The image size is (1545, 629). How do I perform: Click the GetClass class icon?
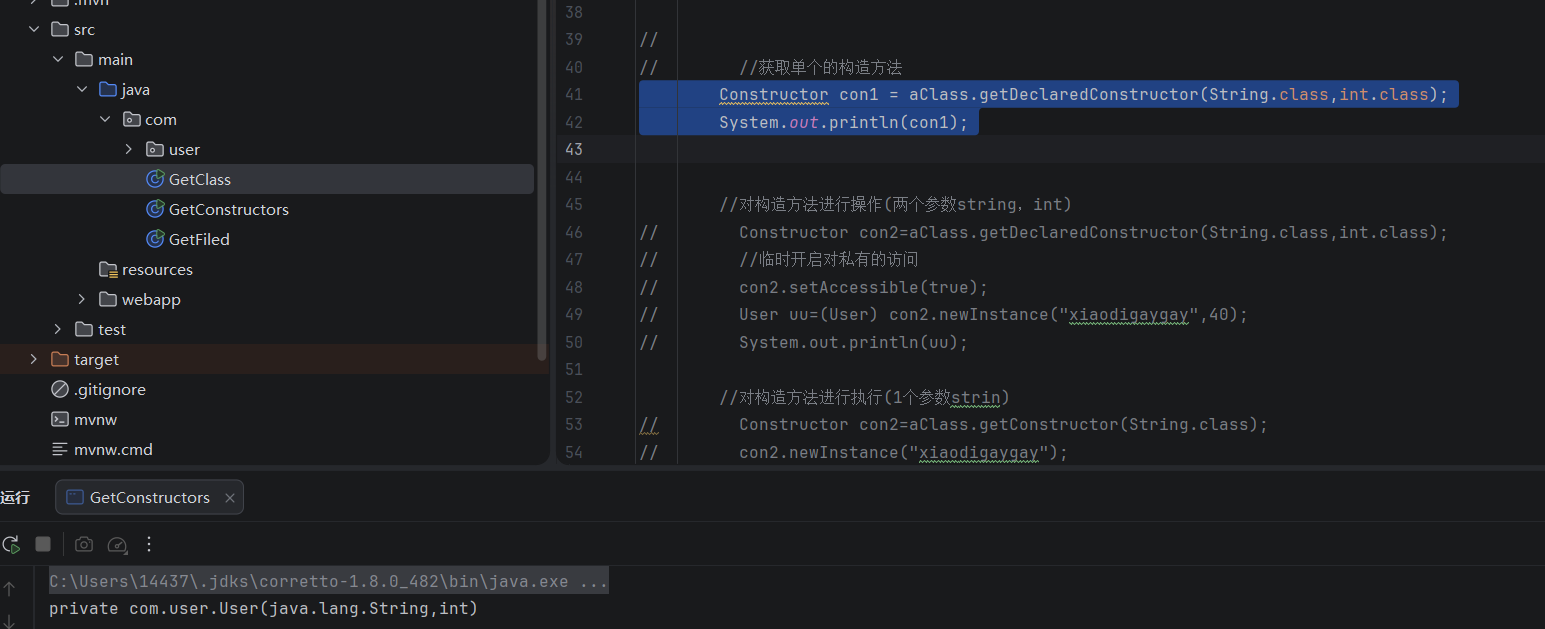[x=155, y=180]
